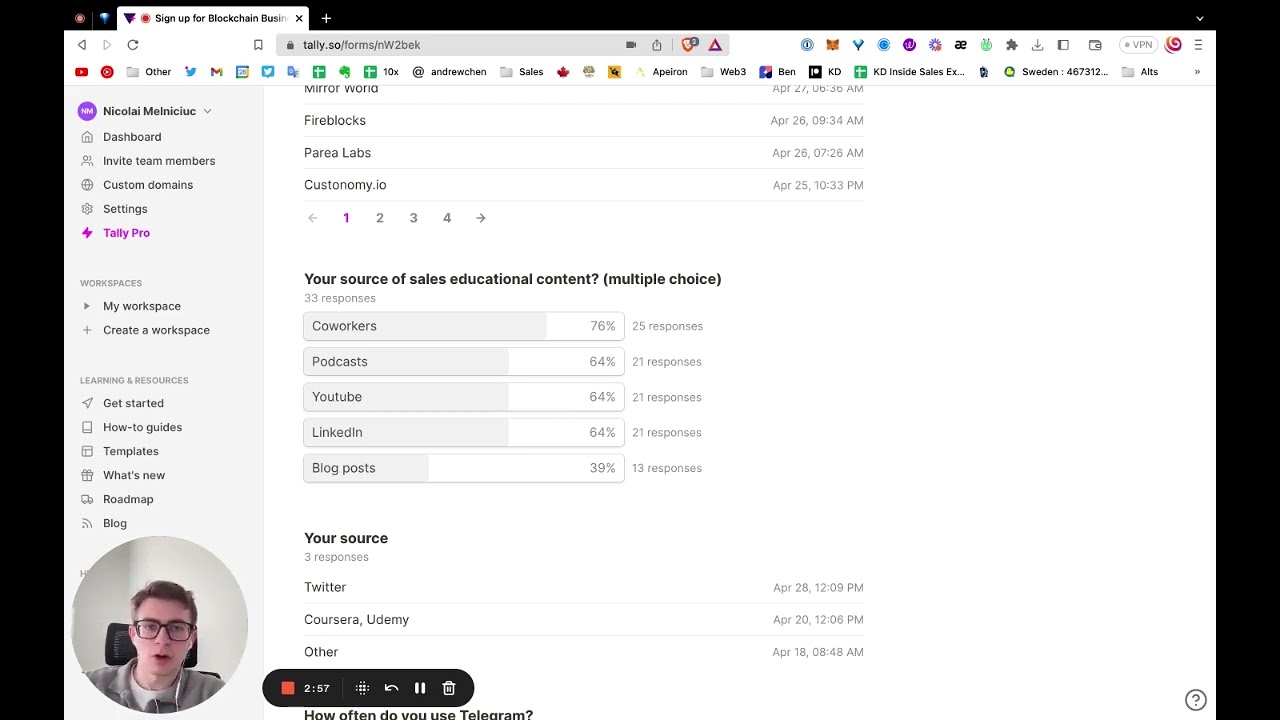The width and height of the screenshot is (1280, 720).
Task: Click the Coworkers 76% result bar
Action: pos(464,326)
